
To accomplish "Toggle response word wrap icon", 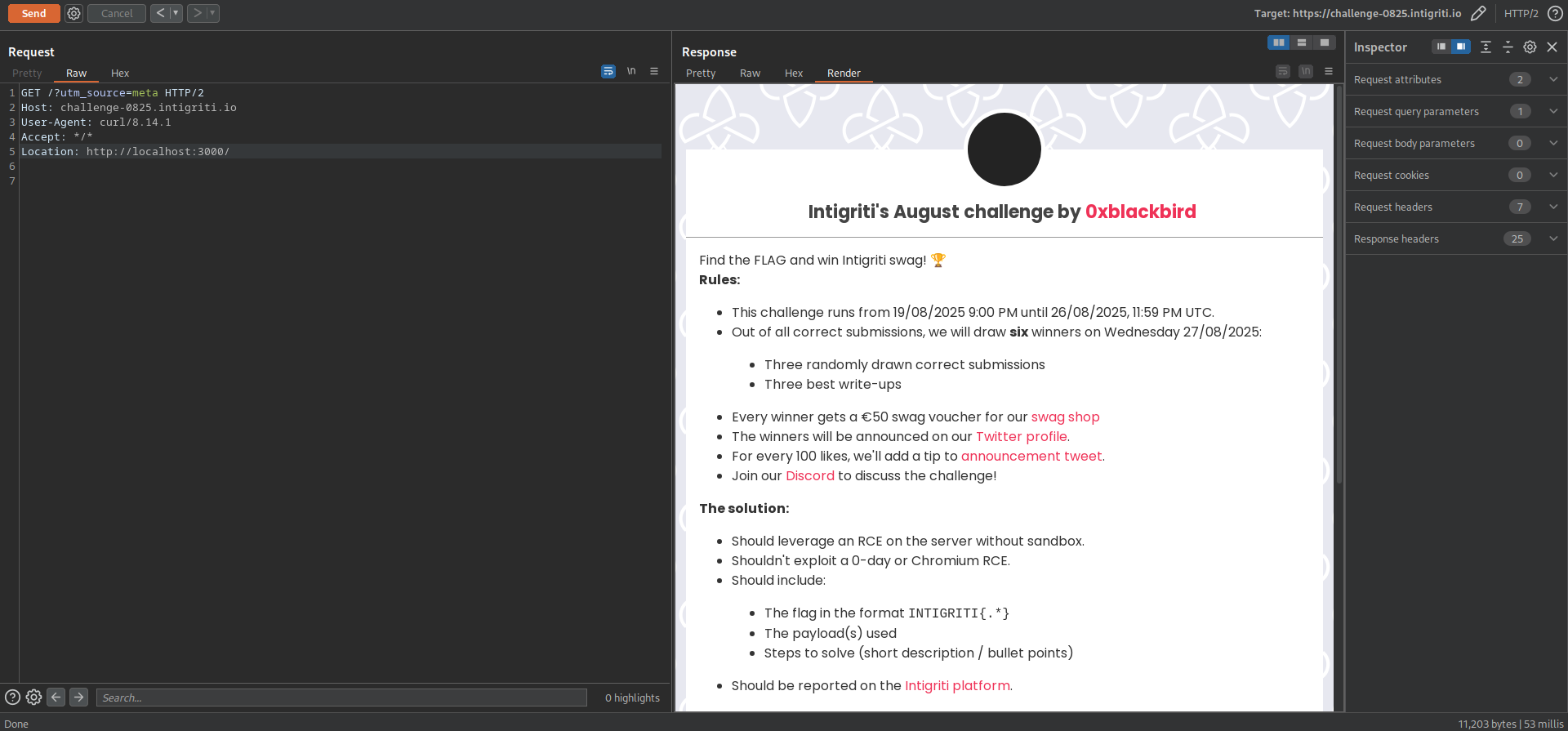I will click(x=1283, y=71).
